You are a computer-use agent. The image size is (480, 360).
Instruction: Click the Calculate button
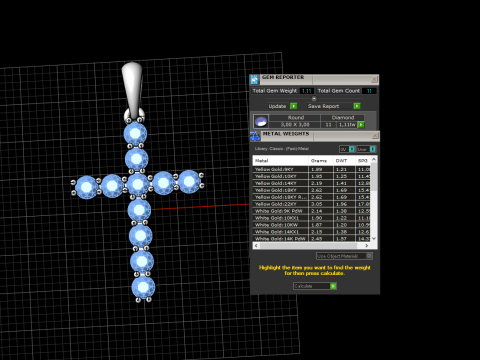pos(315,286)
